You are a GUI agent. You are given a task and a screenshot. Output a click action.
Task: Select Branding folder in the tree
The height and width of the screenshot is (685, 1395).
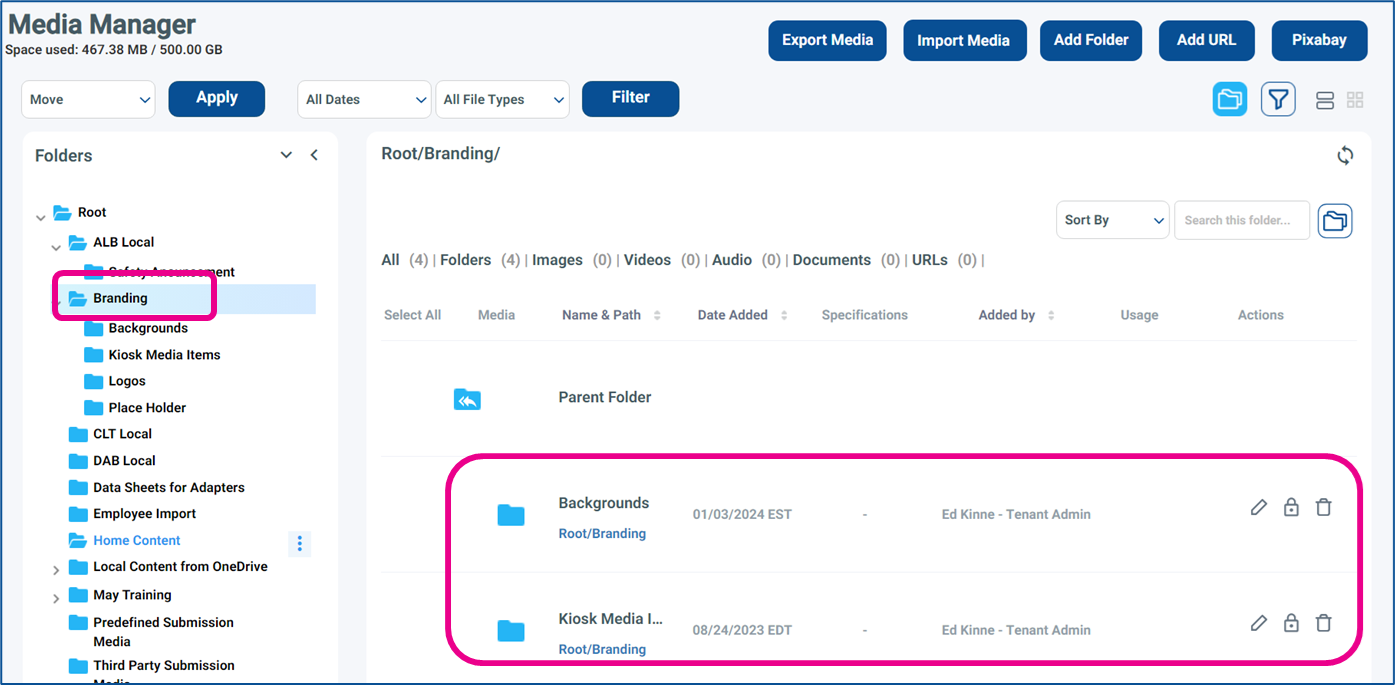(x=120, y=298)
